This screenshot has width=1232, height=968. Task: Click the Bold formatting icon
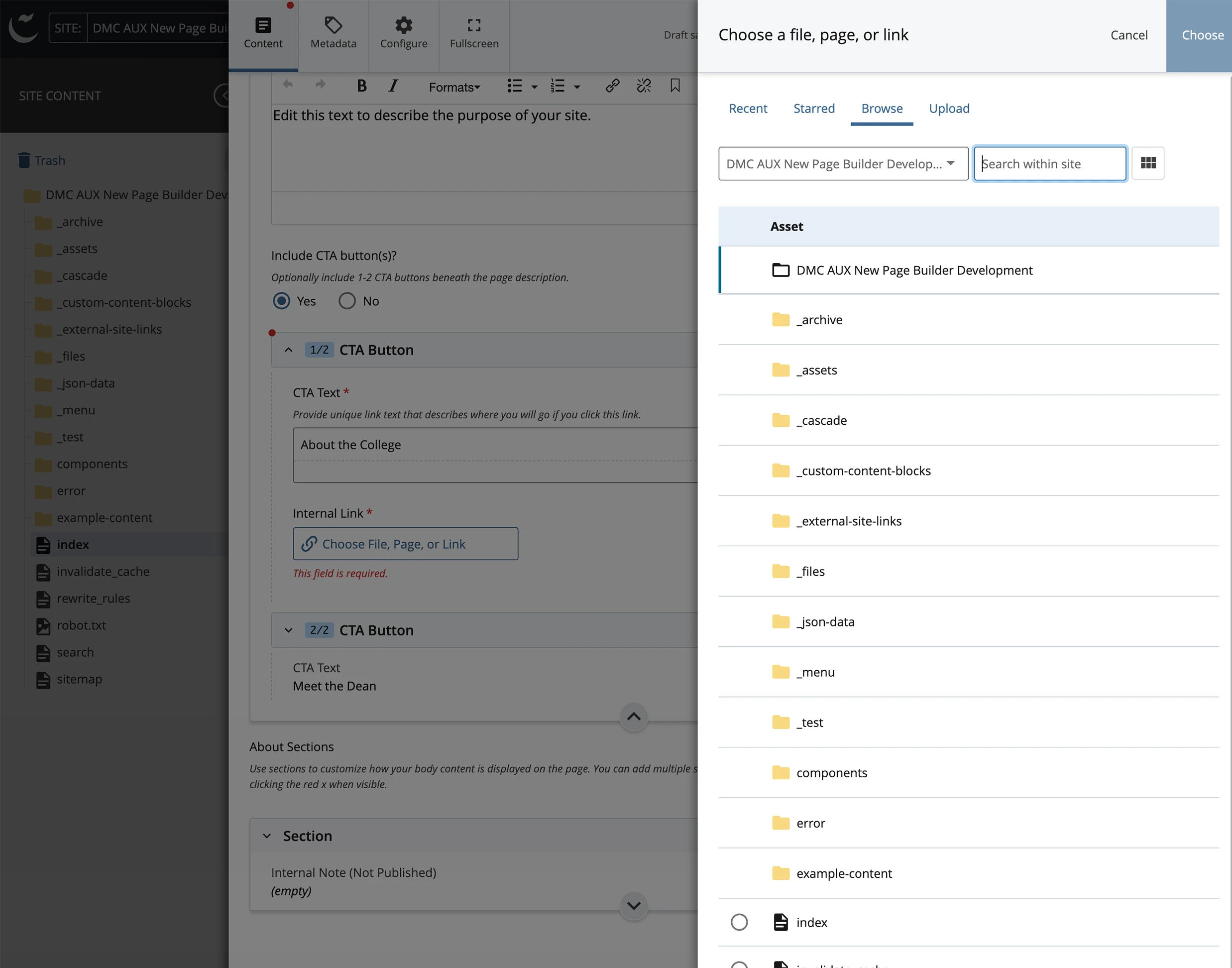[361, 86]
